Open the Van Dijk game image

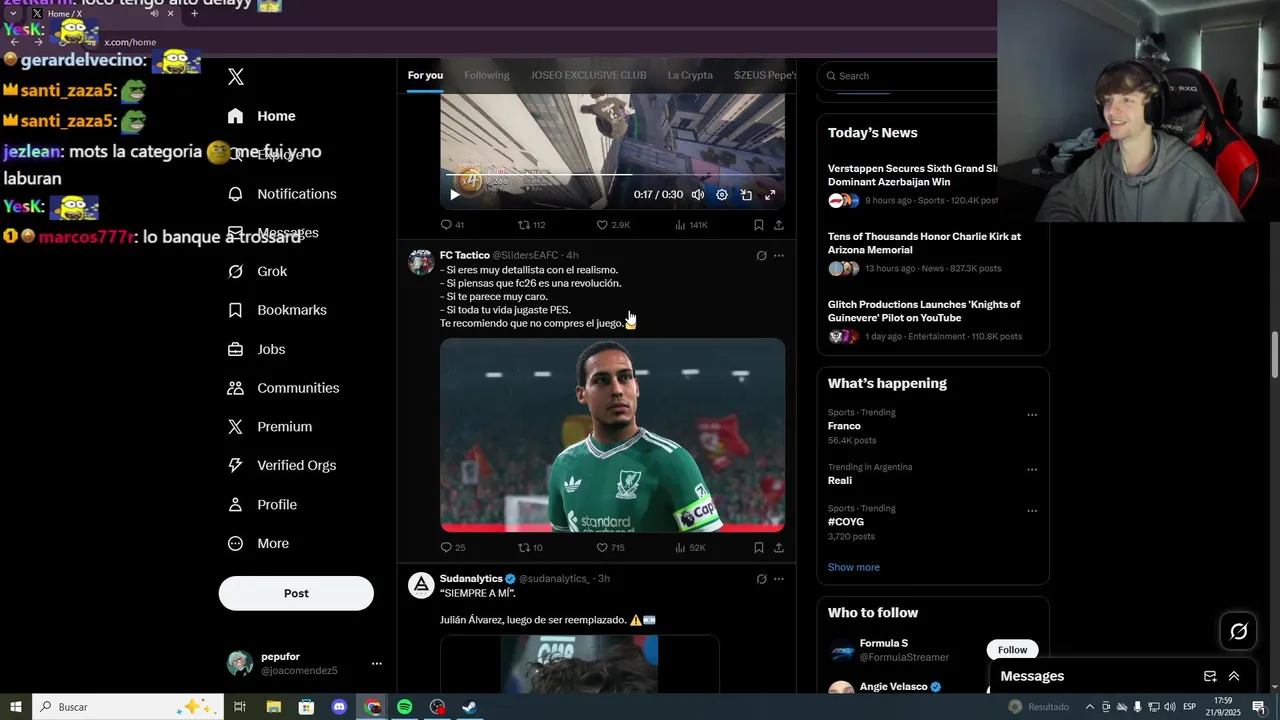[x=612, y=435]
